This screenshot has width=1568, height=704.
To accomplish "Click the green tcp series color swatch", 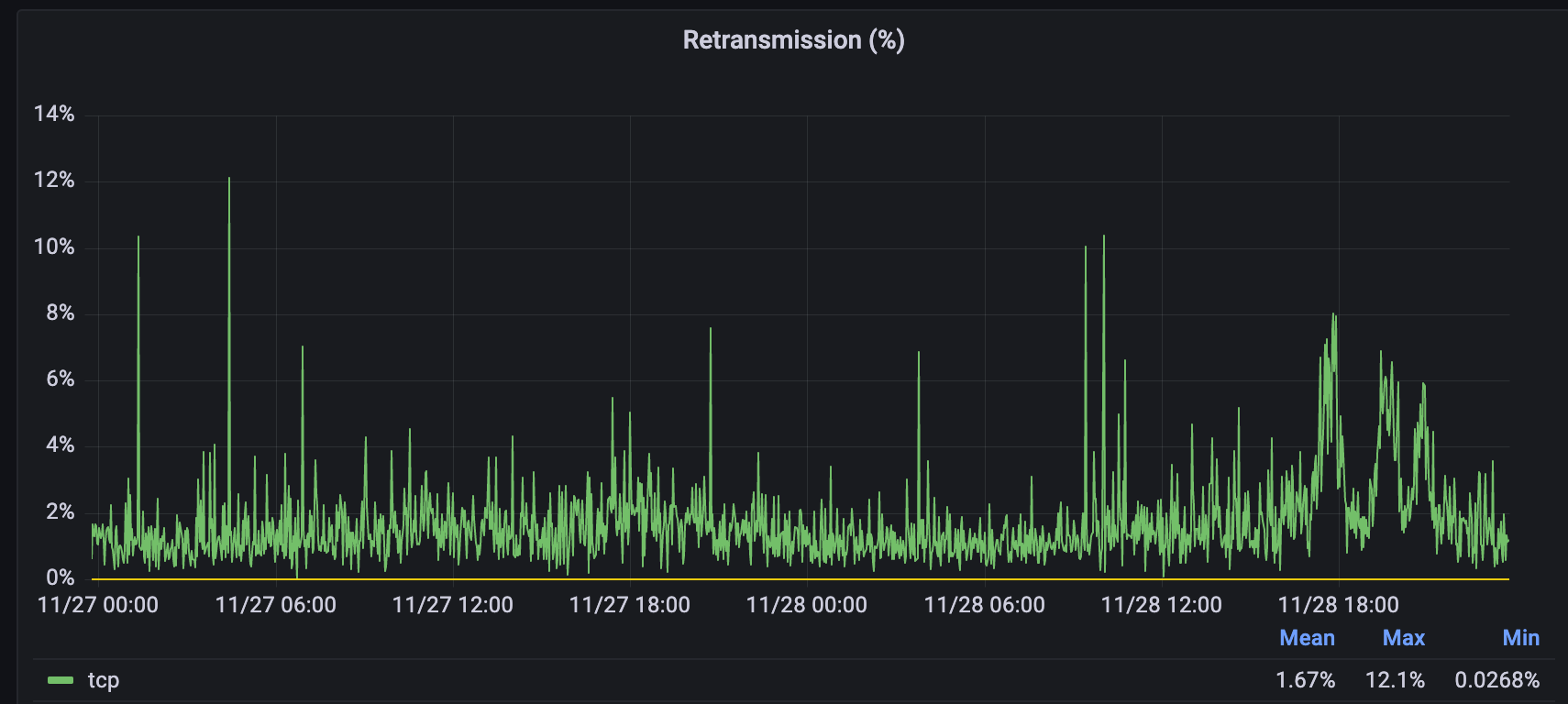I will pyautogui.click(x=61, y=680).
